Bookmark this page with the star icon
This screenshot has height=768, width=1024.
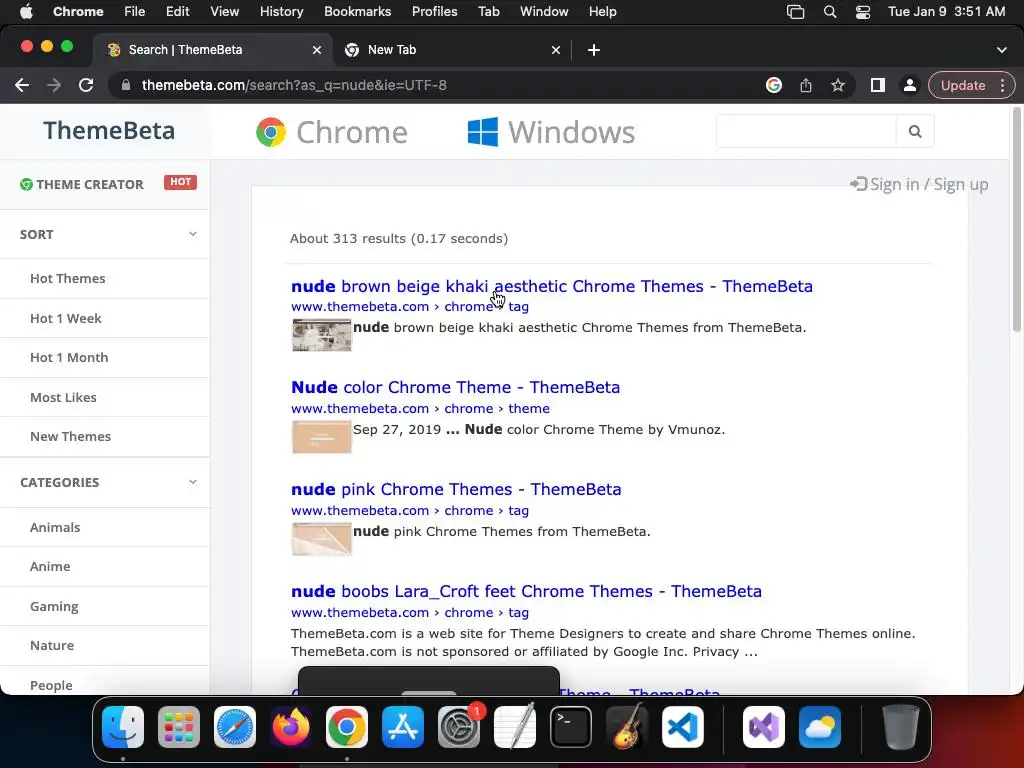[x=838, y=86]
